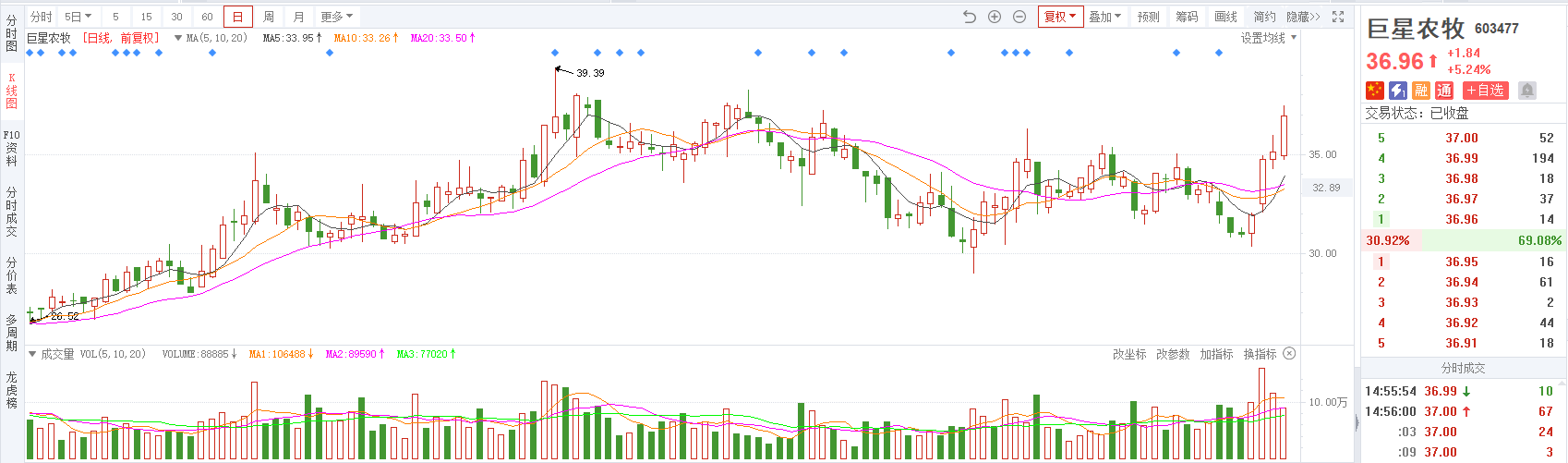
Task: Expand the 更多 periods dropdown
Action: (336, 17)
